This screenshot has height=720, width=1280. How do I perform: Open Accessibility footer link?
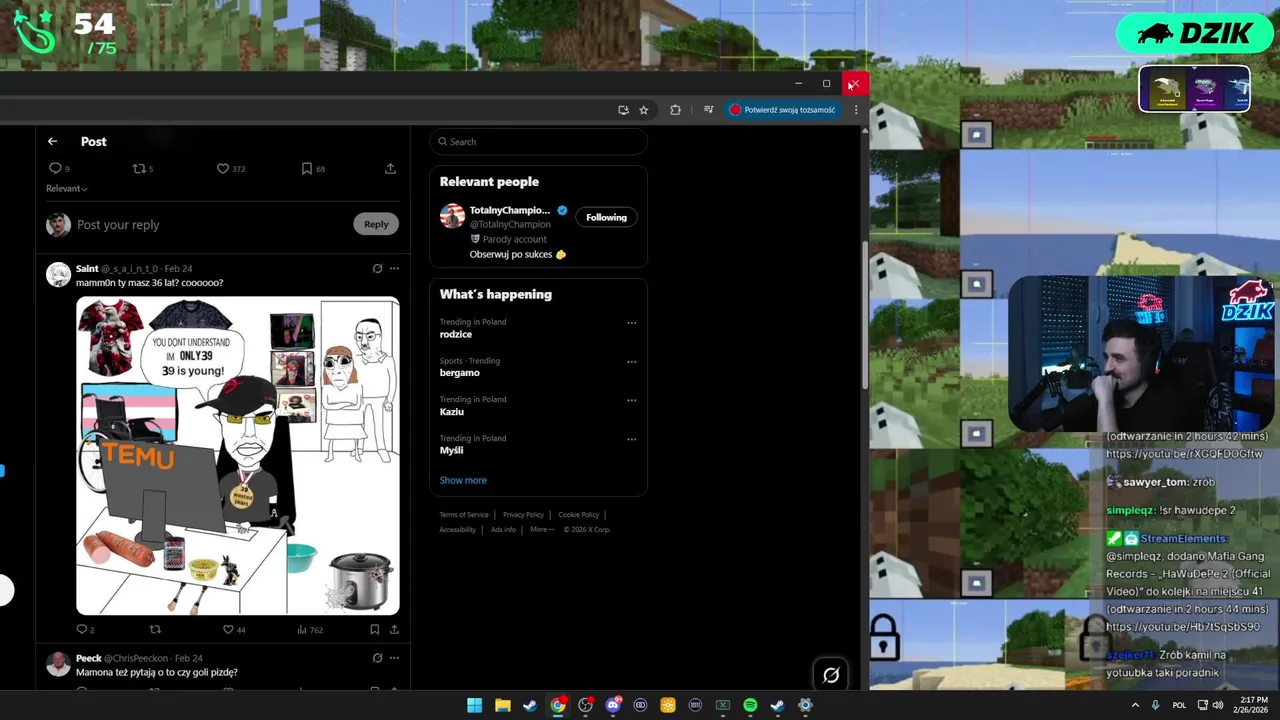point(458,530)
